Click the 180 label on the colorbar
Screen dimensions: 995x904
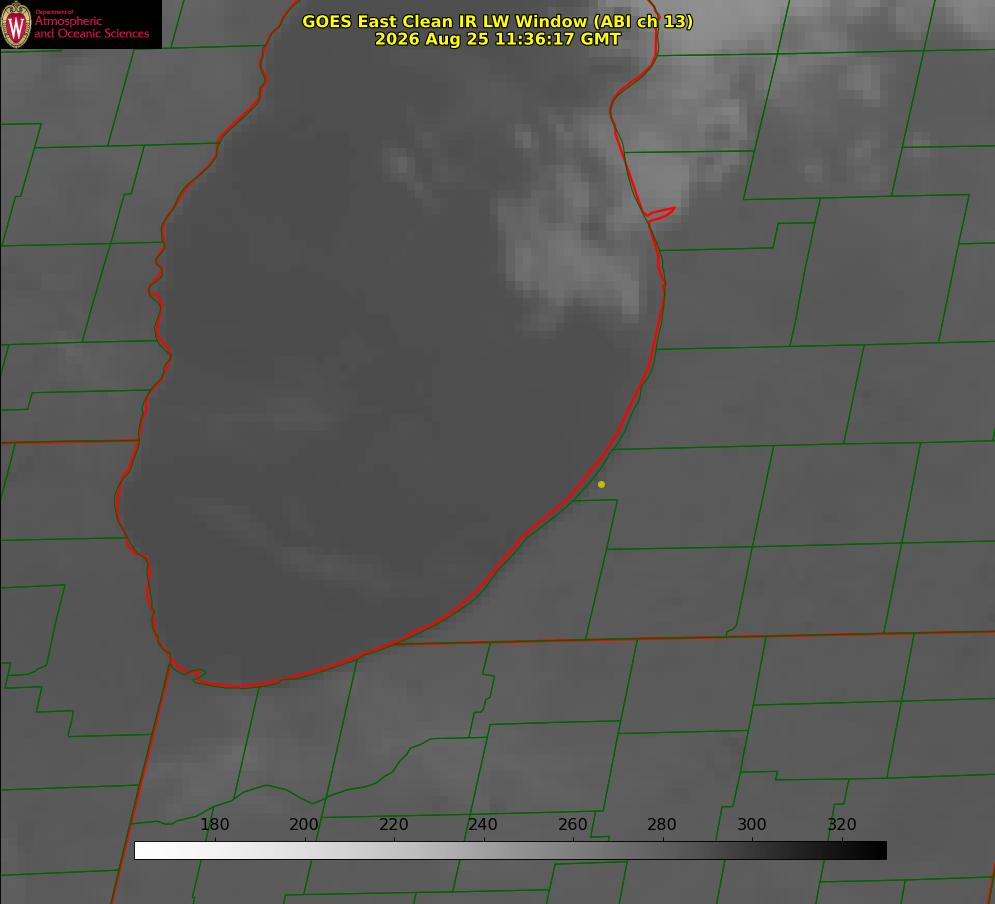coord(214,825)
